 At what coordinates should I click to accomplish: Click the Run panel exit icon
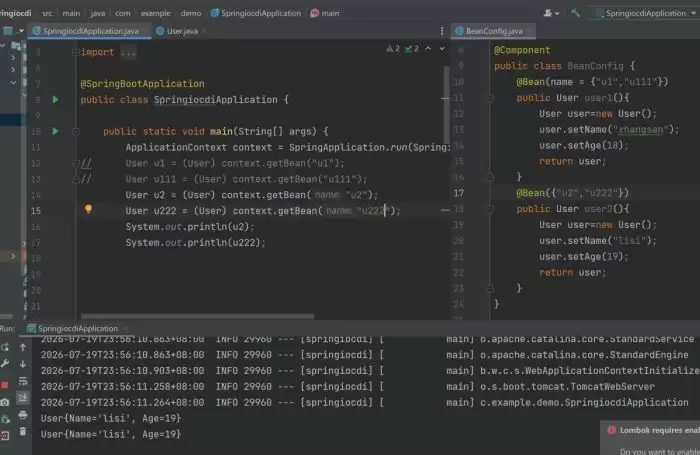[x=5, y=435]
